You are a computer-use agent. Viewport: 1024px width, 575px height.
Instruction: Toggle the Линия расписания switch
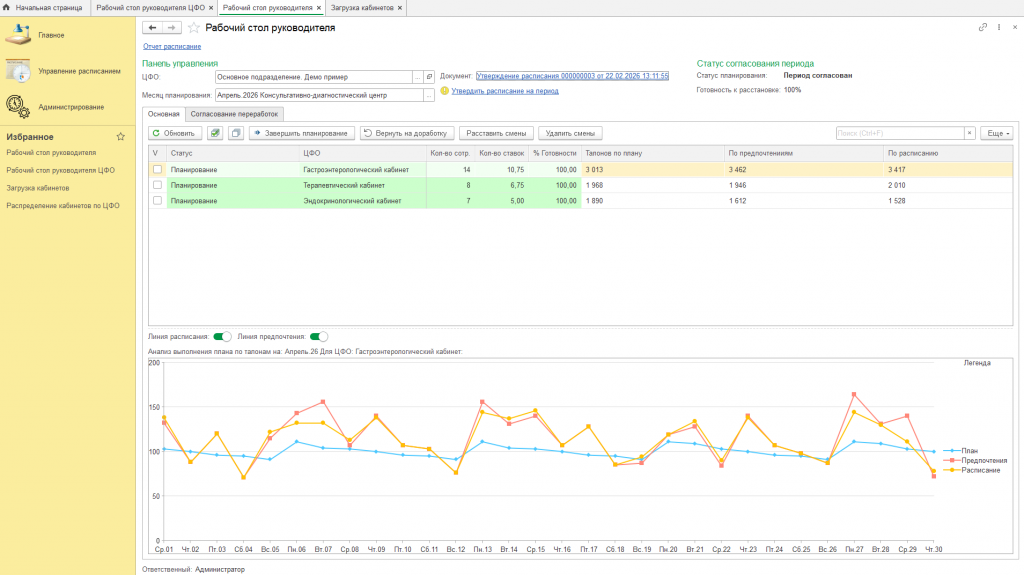pos(222,337)
